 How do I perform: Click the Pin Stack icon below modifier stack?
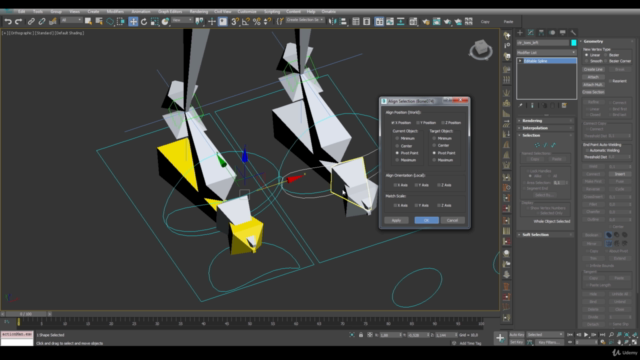click(x=521, y=106)
